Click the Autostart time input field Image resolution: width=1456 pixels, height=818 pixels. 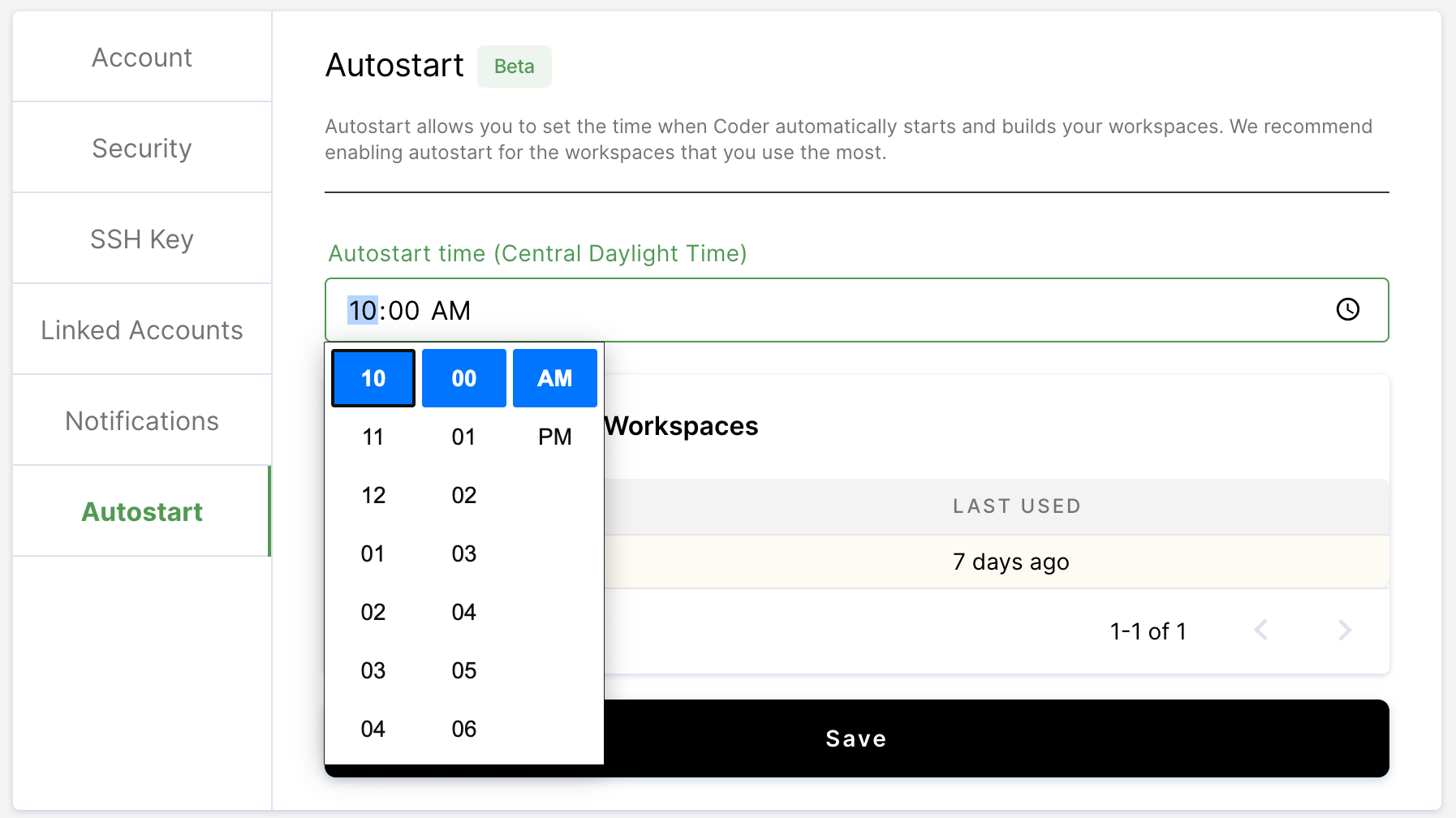click(x=856, y=310)
